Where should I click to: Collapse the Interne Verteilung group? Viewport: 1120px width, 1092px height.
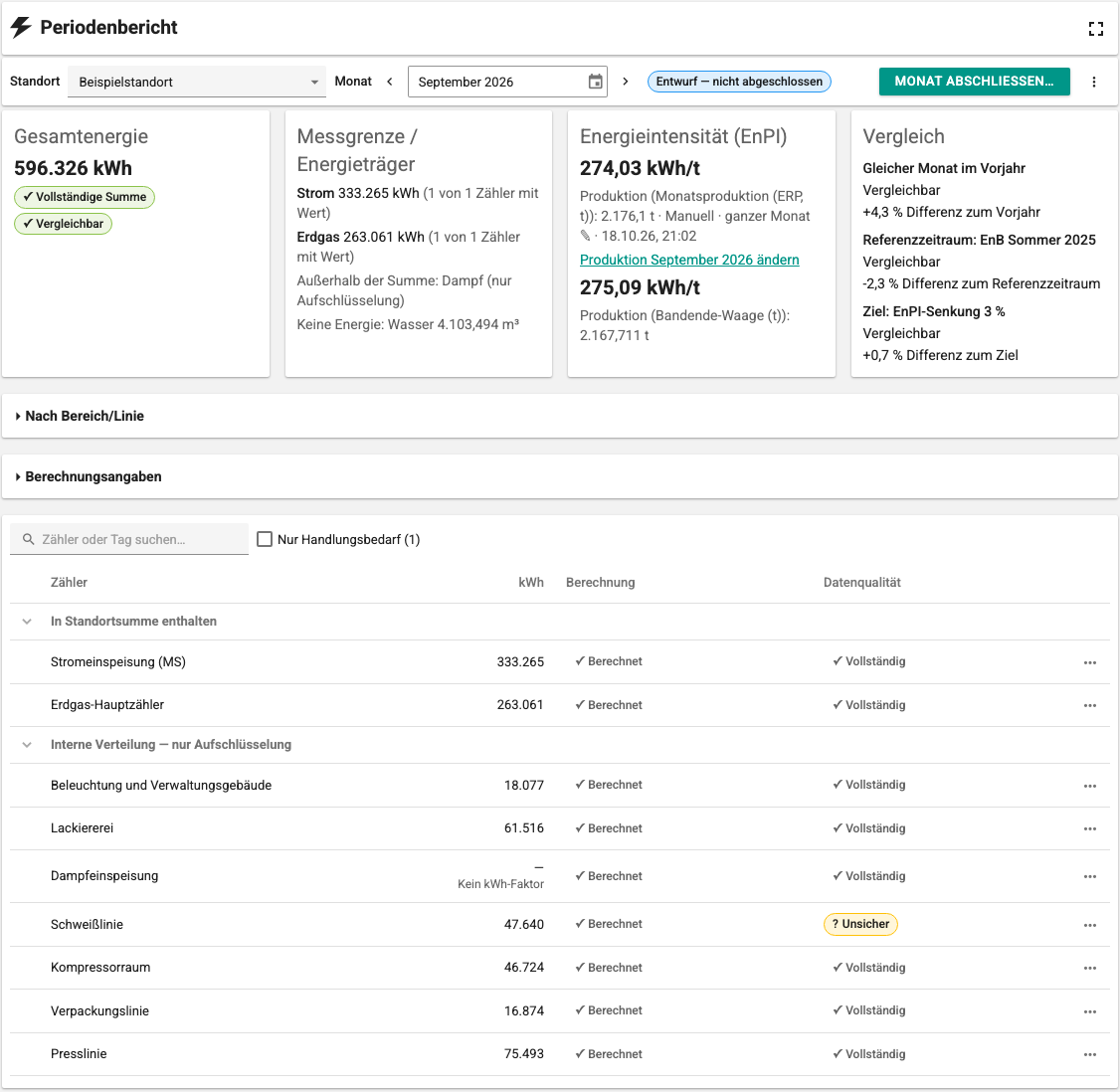click(27, 745)
